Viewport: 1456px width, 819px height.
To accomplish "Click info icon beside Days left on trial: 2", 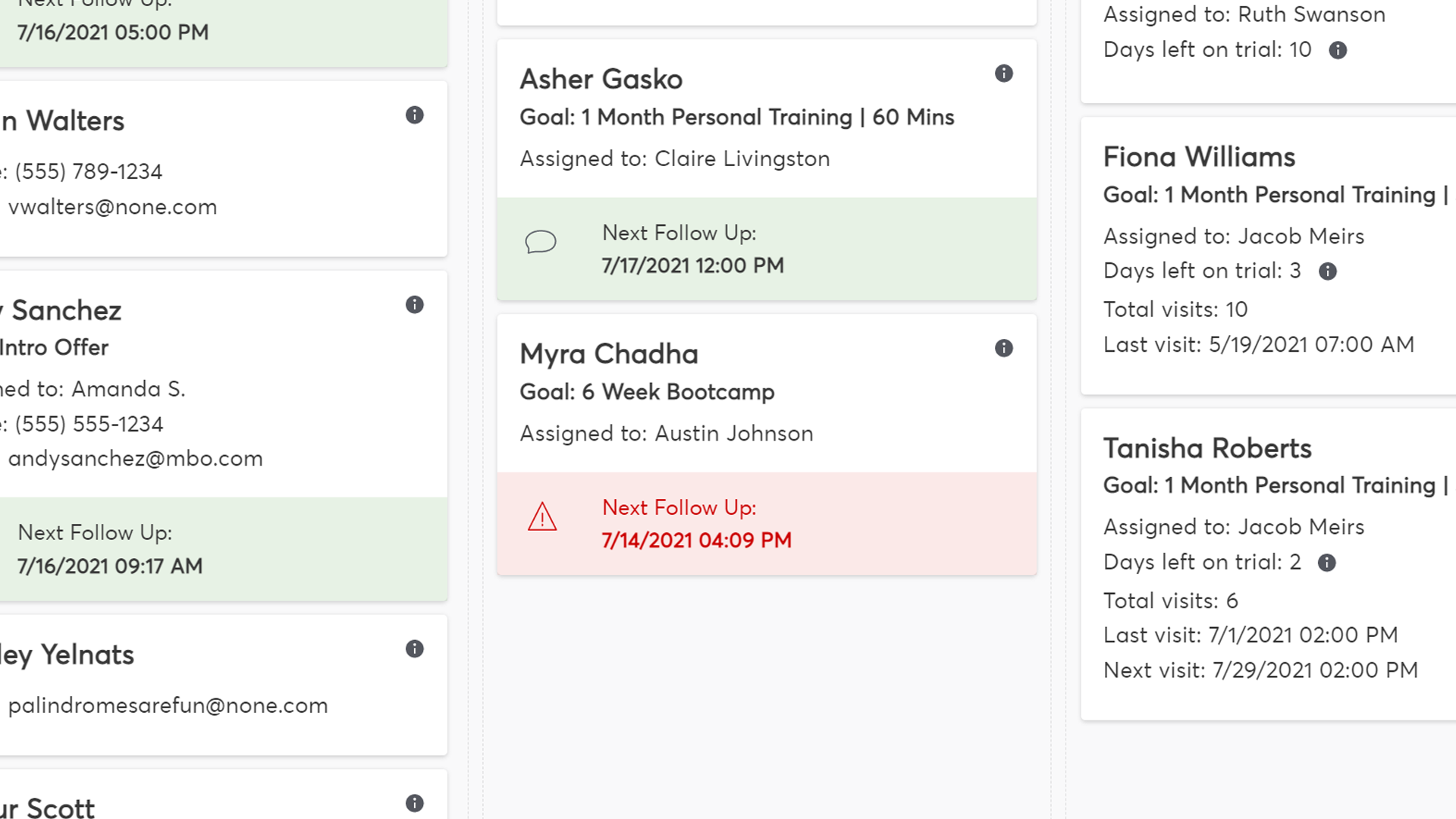I will pos(1326,563).
